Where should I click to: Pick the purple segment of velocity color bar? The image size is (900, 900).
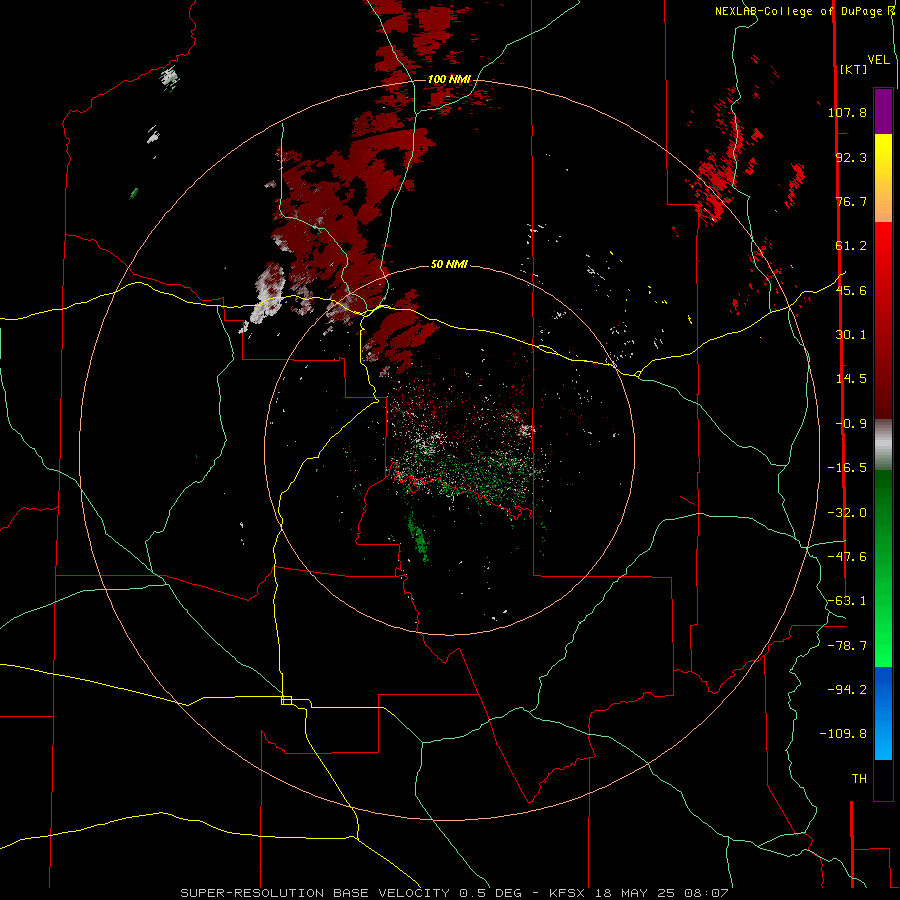point(883,111)
